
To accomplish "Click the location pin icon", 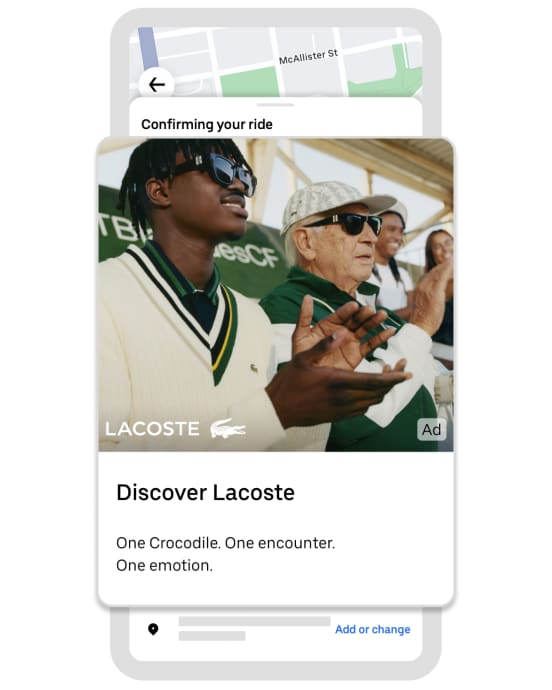I will pos(153,629).
